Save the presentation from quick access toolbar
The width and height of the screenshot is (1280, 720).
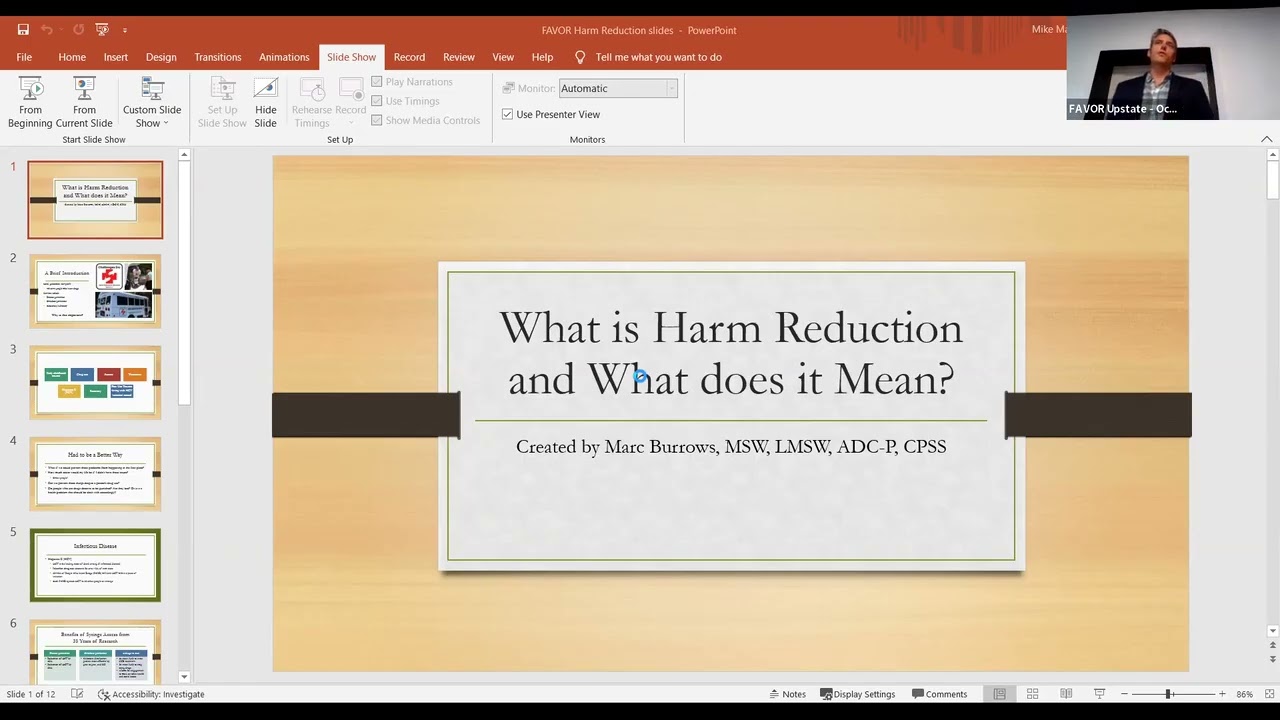23,30
